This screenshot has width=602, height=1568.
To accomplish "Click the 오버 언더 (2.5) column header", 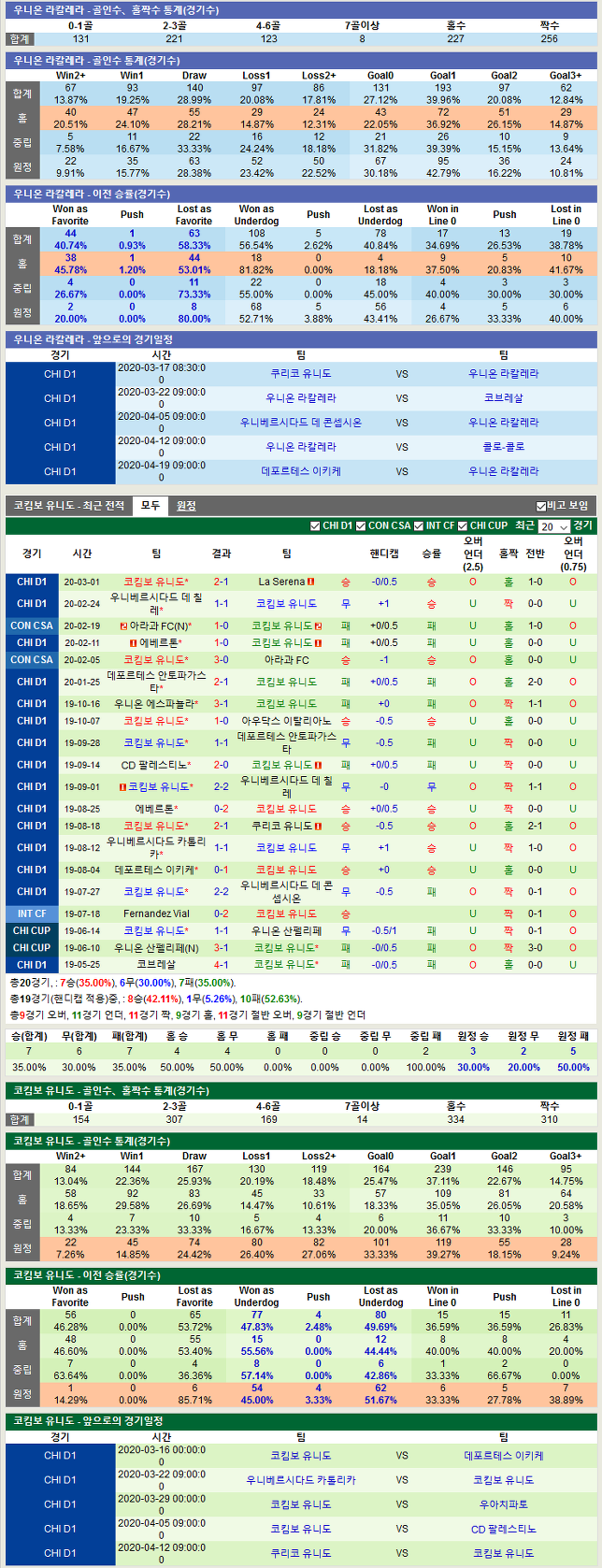I will click(473, 554).
